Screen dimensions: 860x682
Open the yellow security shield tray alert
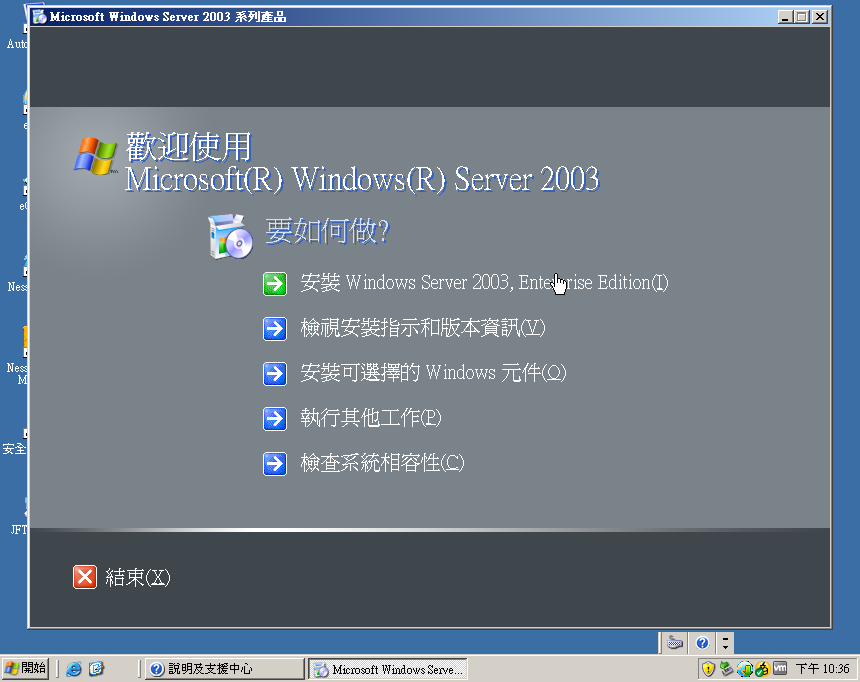(708, 669)
